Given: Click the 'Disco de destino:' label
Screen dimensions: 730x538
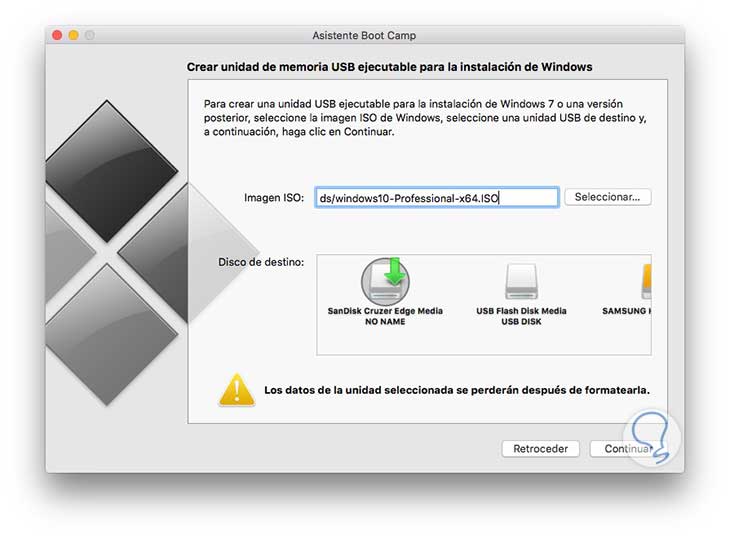Looking at the screenshot, I should point(261,262).
